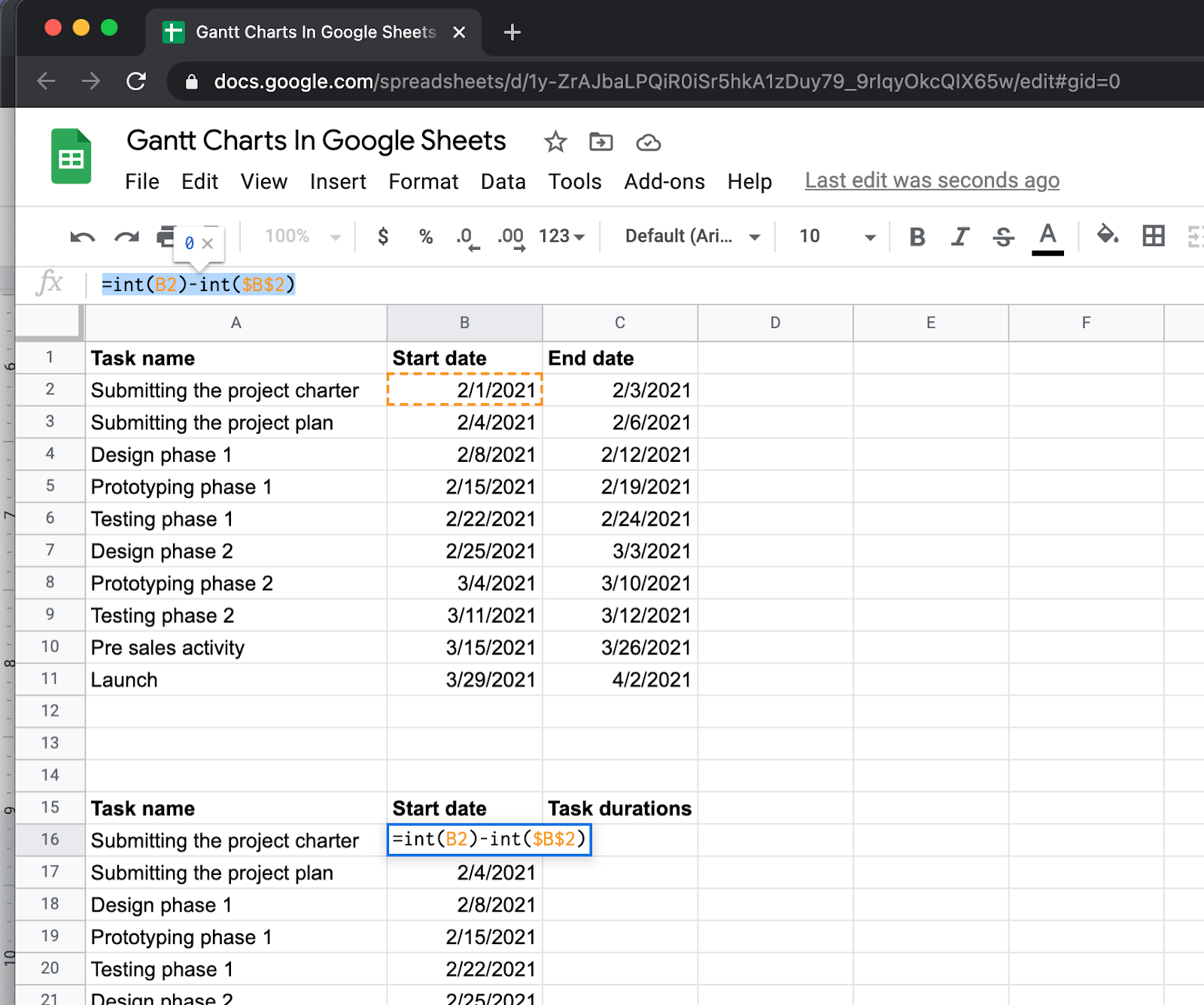Open the fill color paint bucket

click(1107, 235)
